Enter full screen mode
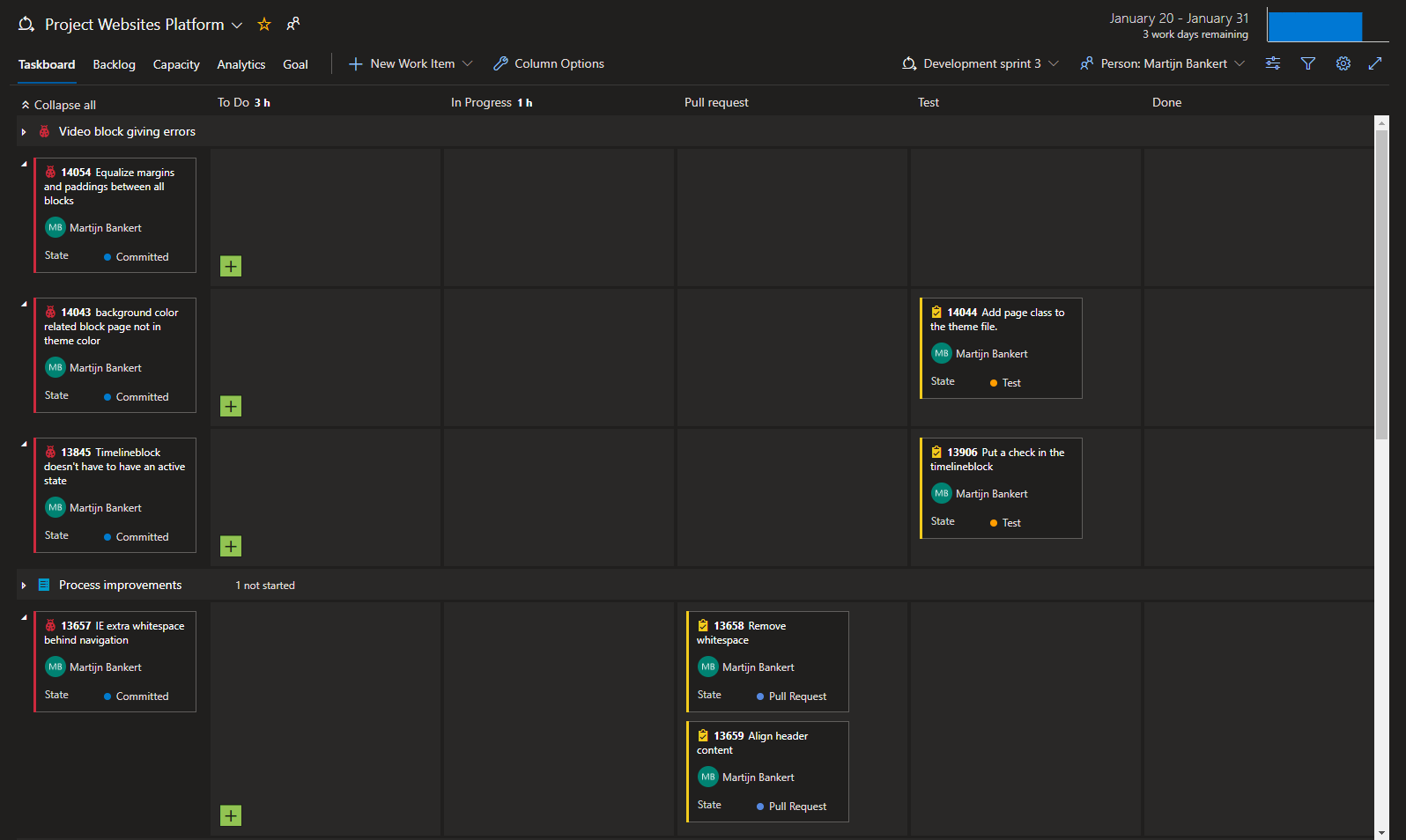The image size is (1406, 840). click(x=1375, y=63)
